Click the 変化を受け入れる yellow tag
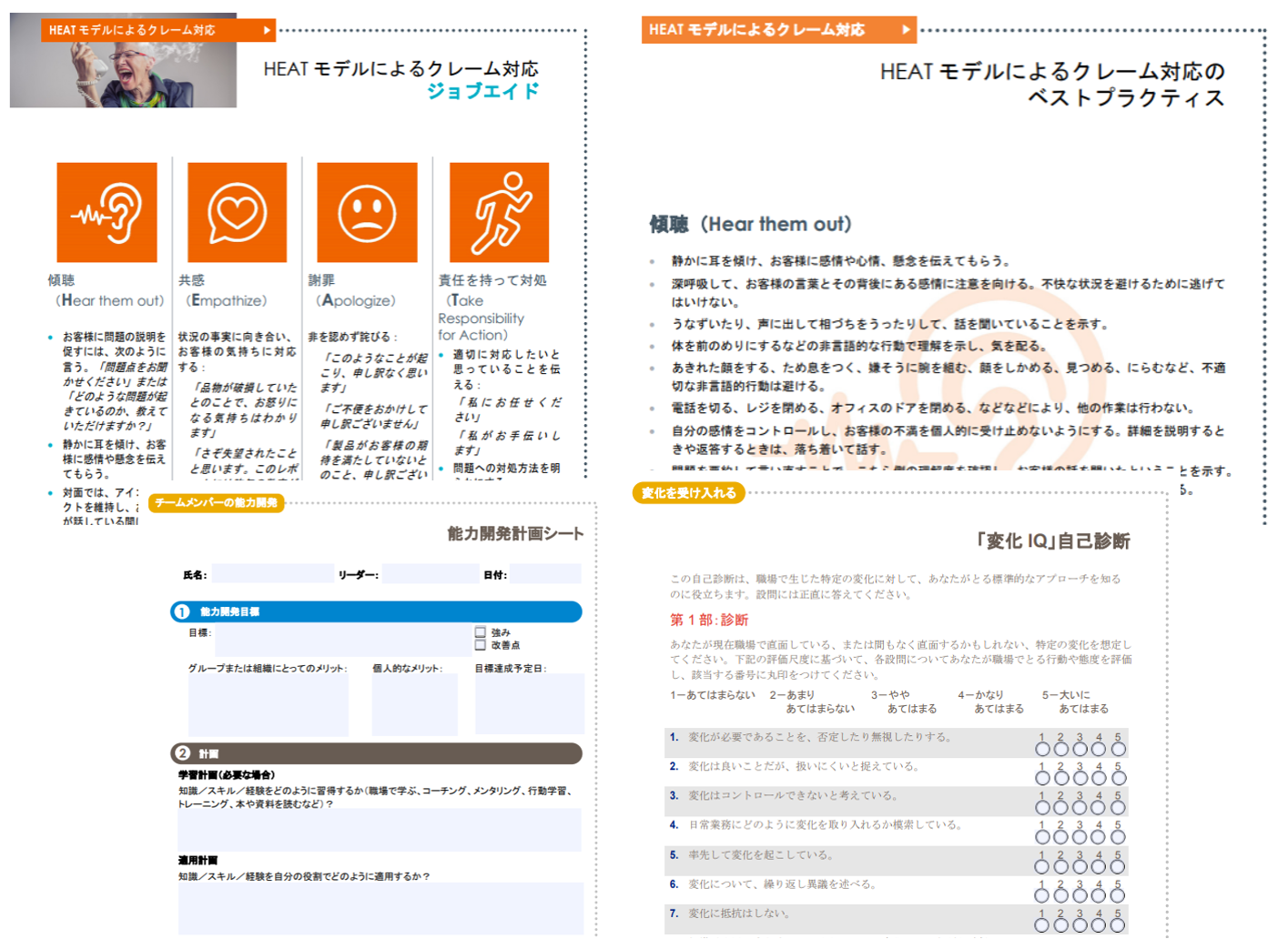The image size is (1288, 939). [689, 493]
